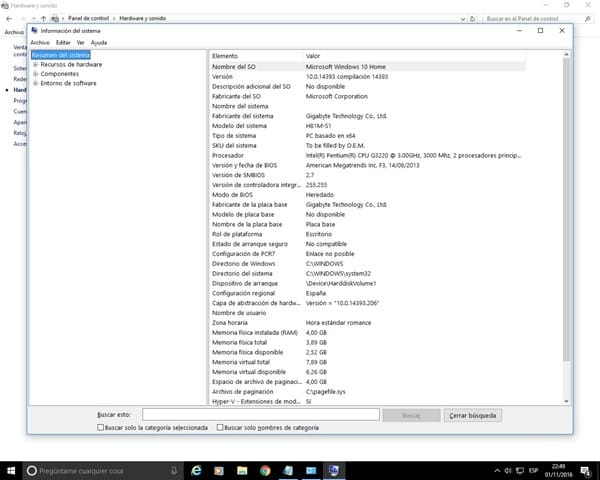600x480 pixels.
Task: Go up one level in Control Panel
Action: 44,18
